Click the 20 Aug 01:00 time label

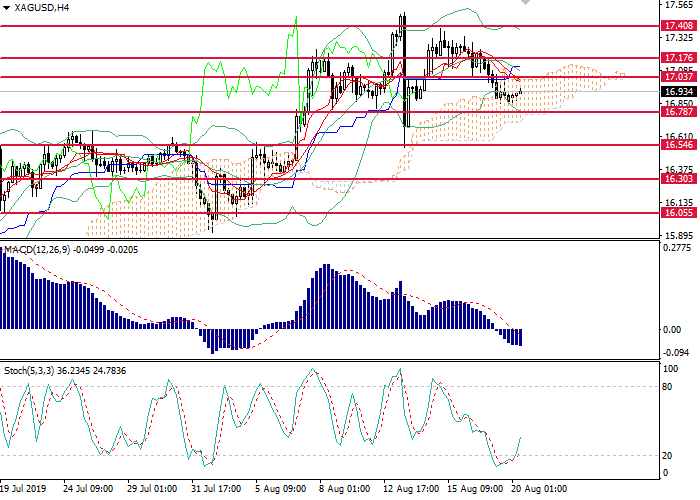tap(538, 491)
